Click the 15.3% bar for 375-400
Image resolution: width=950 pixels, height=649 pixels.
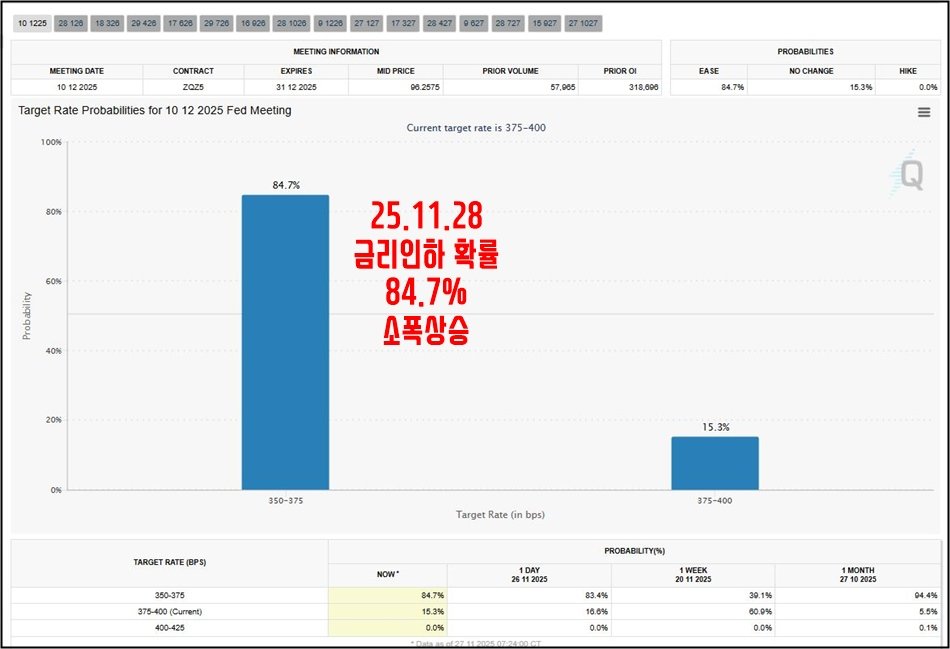point(714,463)
